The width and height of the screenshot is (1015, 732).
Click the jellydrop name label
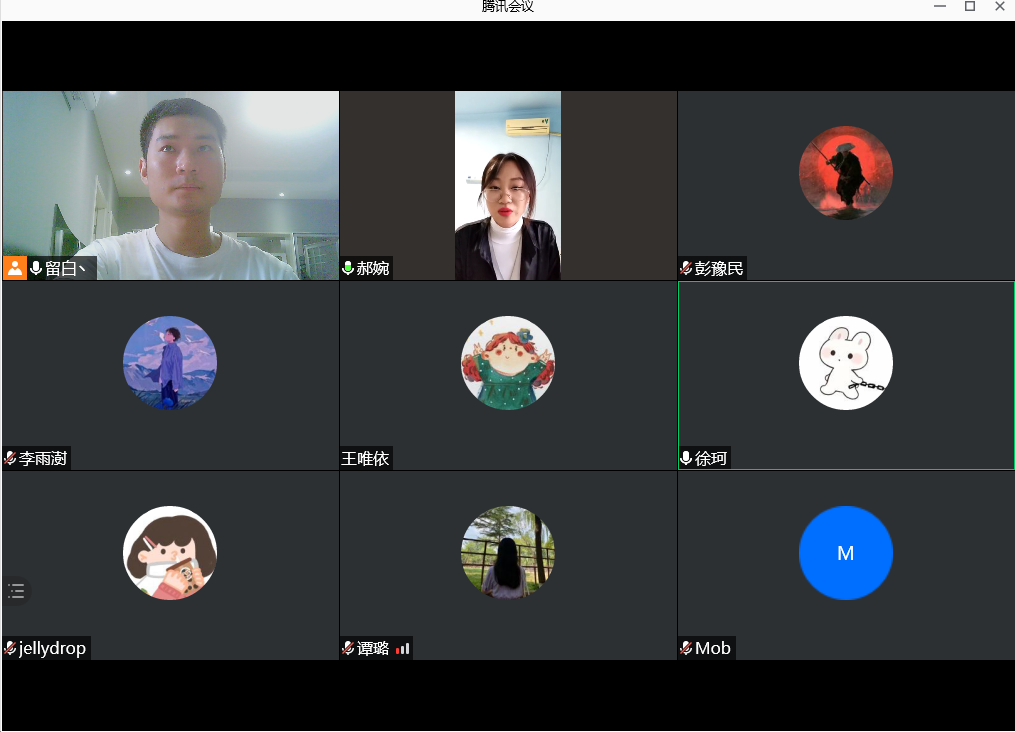(52, 648)
